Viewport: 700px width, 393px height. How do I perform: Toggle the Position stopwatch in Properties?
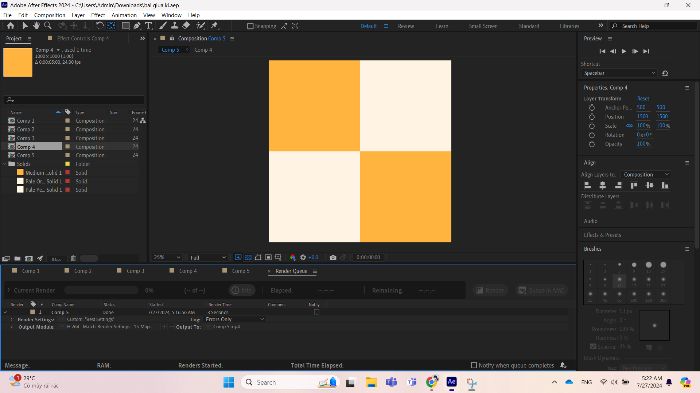[592, 117]
